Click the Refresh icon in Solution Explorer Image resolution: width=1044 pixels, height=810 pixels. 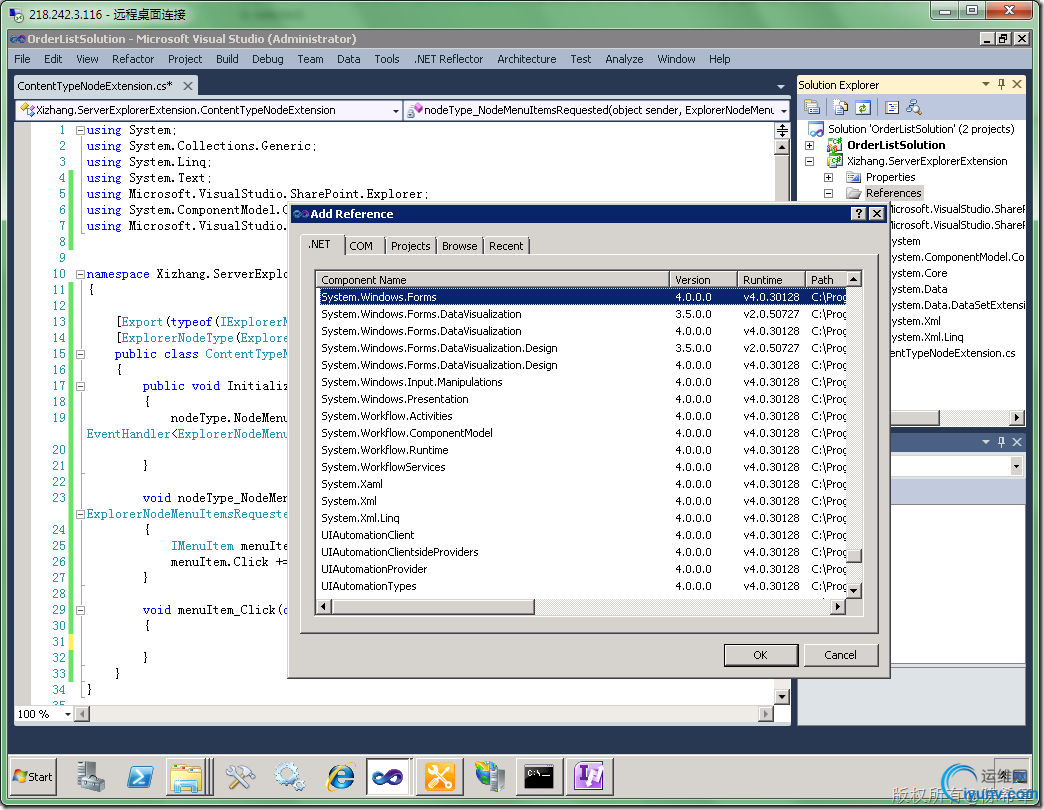pos(862,107)
